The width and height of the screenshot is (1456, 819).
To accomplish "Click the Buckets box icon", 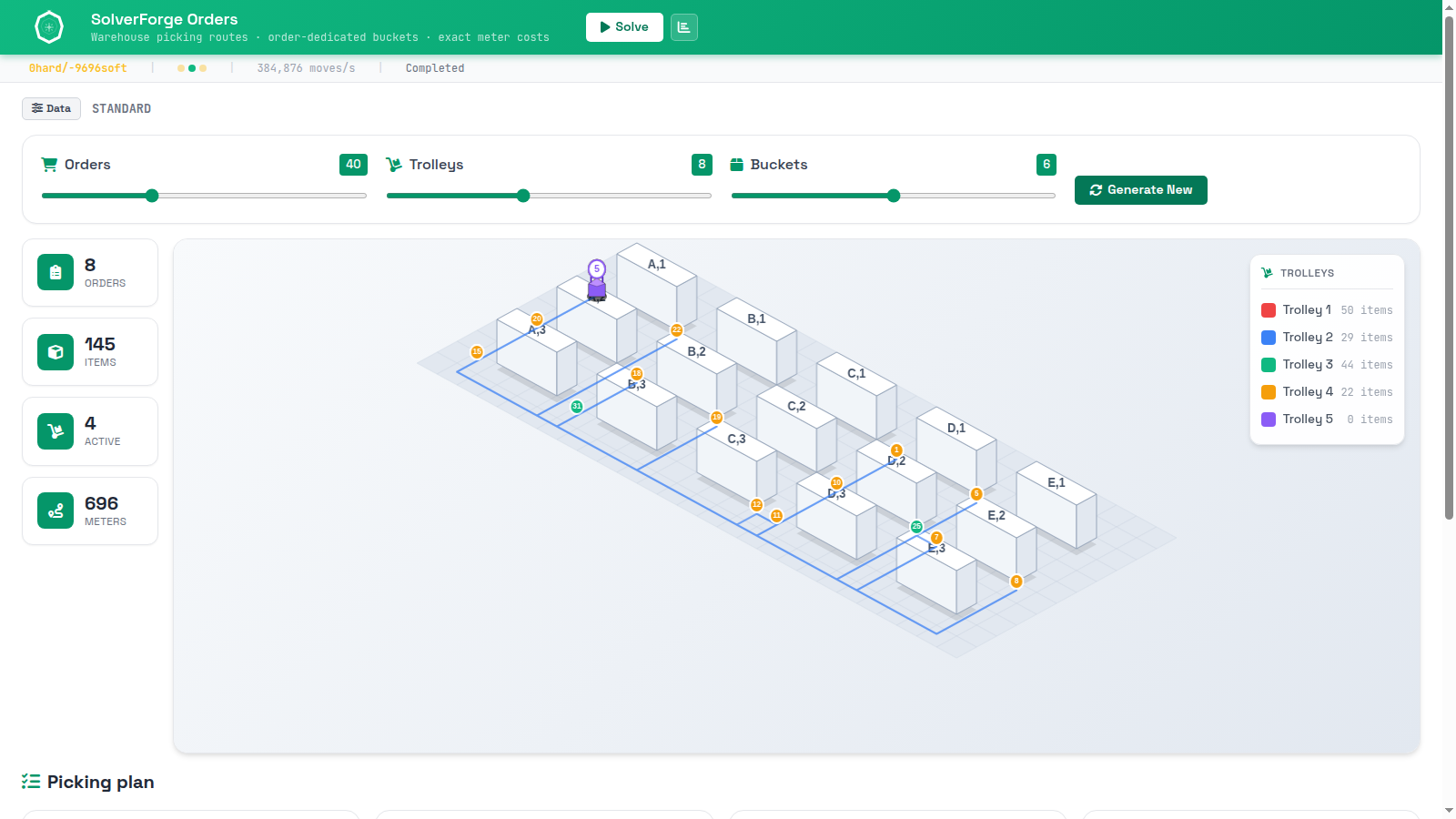I will point(737,165).
